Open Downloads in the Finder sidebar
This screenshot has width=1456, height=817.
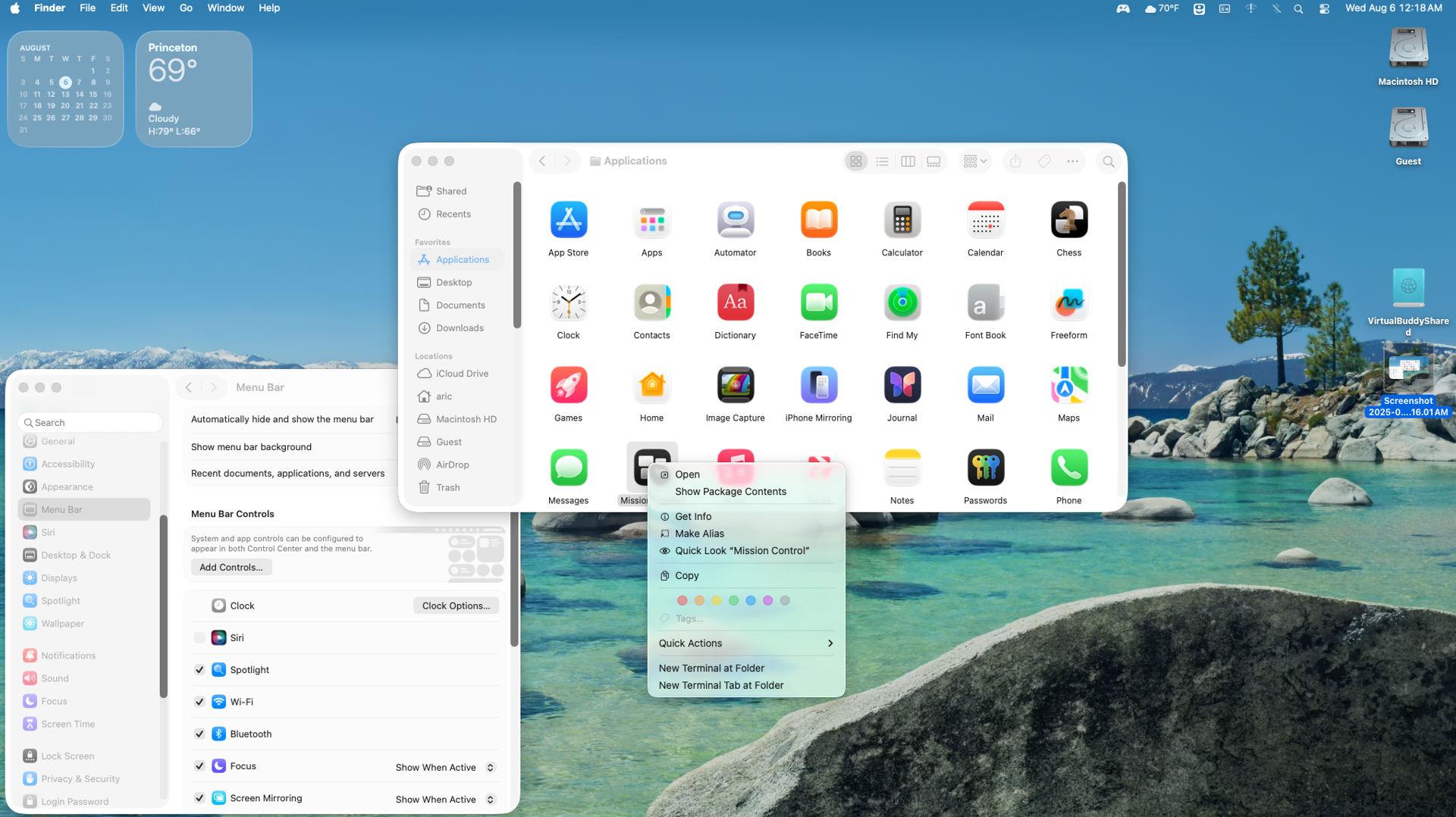tap(459, 328)
